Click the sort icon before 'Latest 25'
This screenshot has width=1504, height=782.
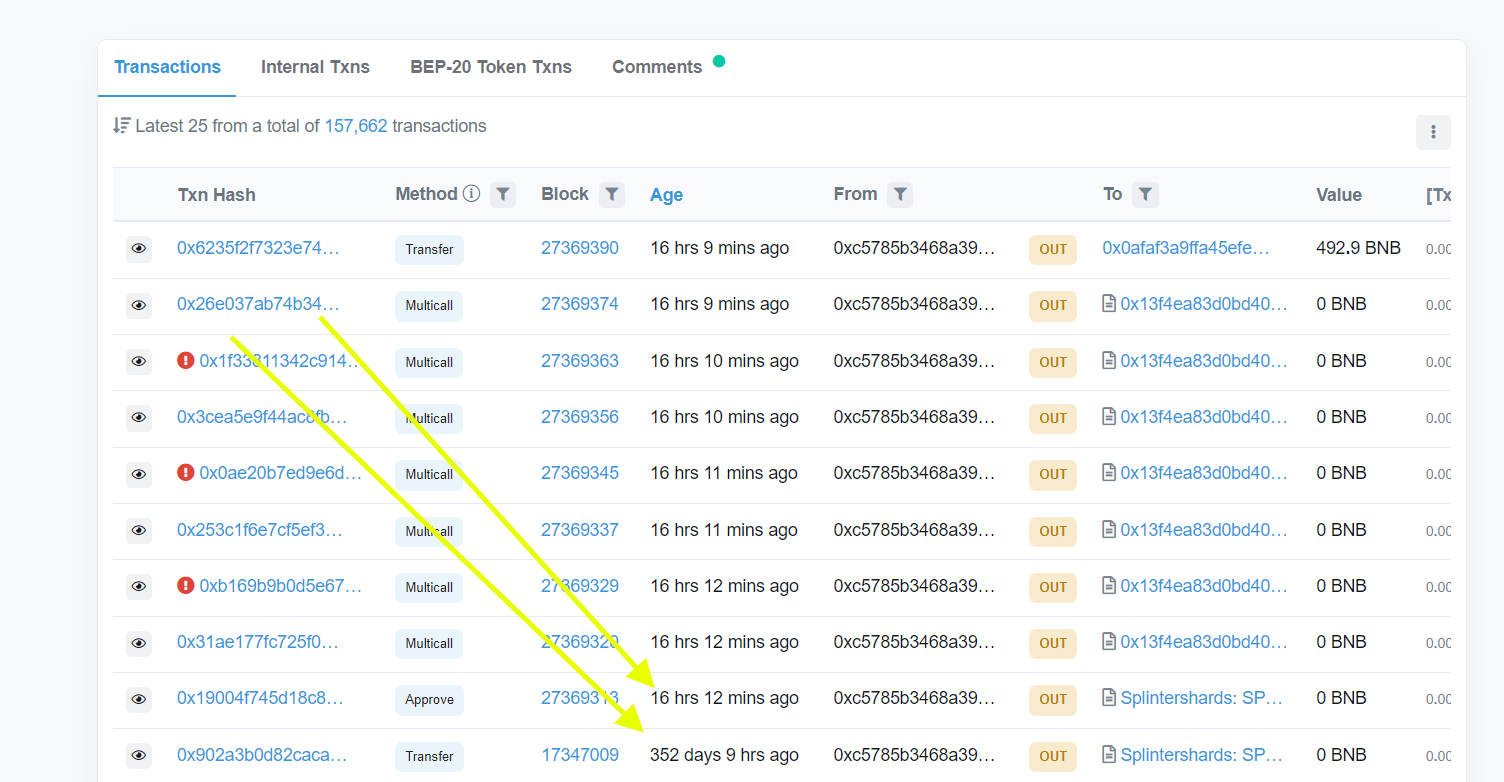(122, 126)
